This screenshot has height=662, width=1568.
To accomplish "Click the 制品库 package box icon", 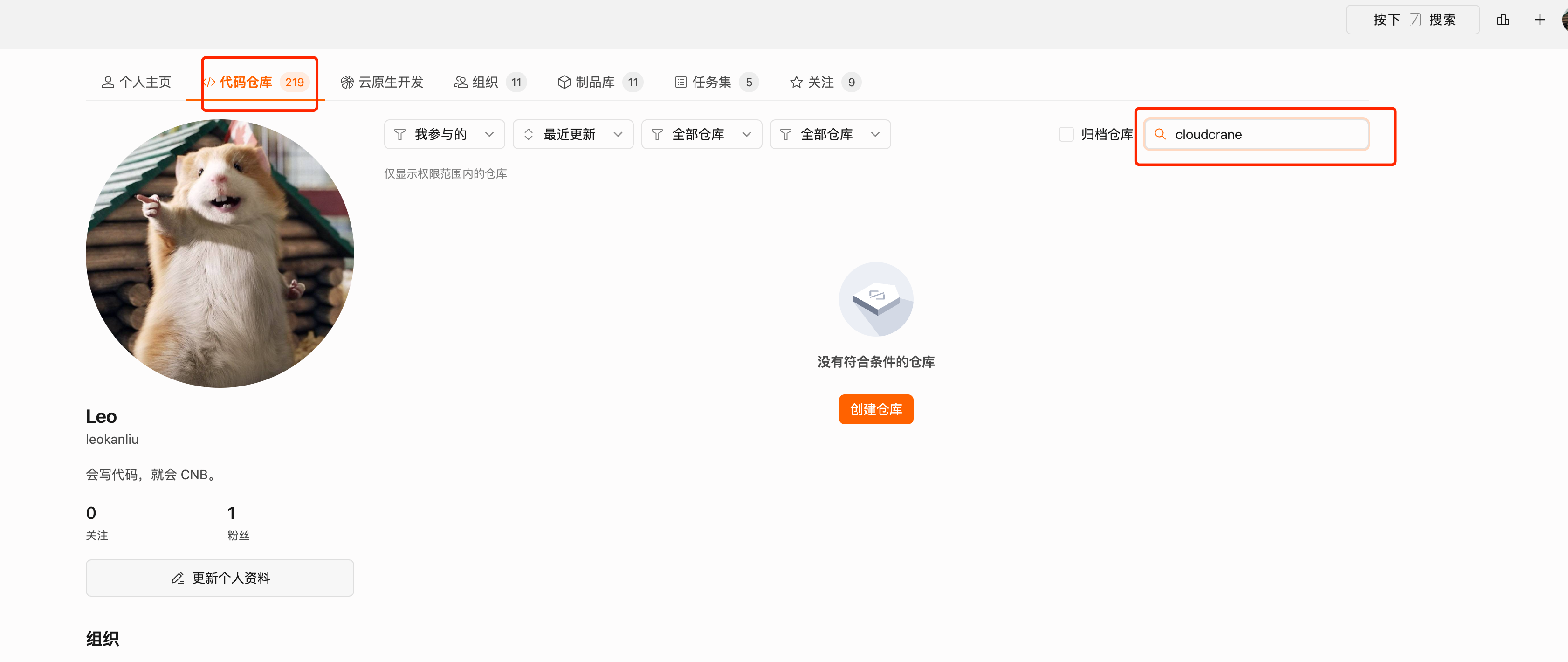I will pyautogui.click(x=564, y=82).
